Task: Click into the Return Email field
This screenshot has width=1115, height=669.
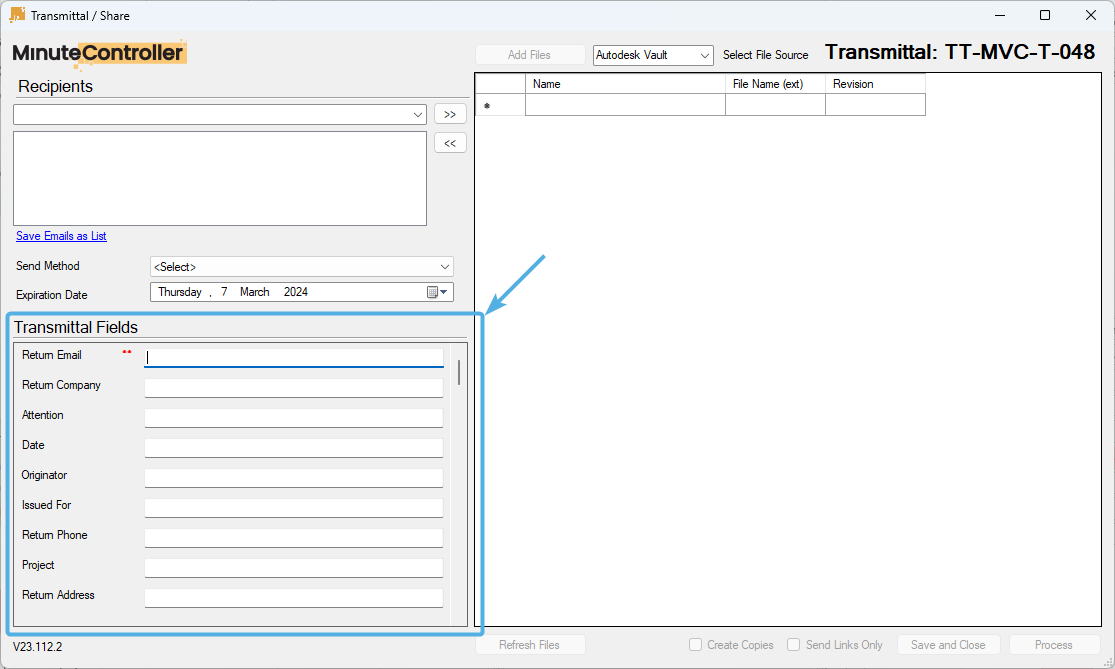Action: point(293,357)
